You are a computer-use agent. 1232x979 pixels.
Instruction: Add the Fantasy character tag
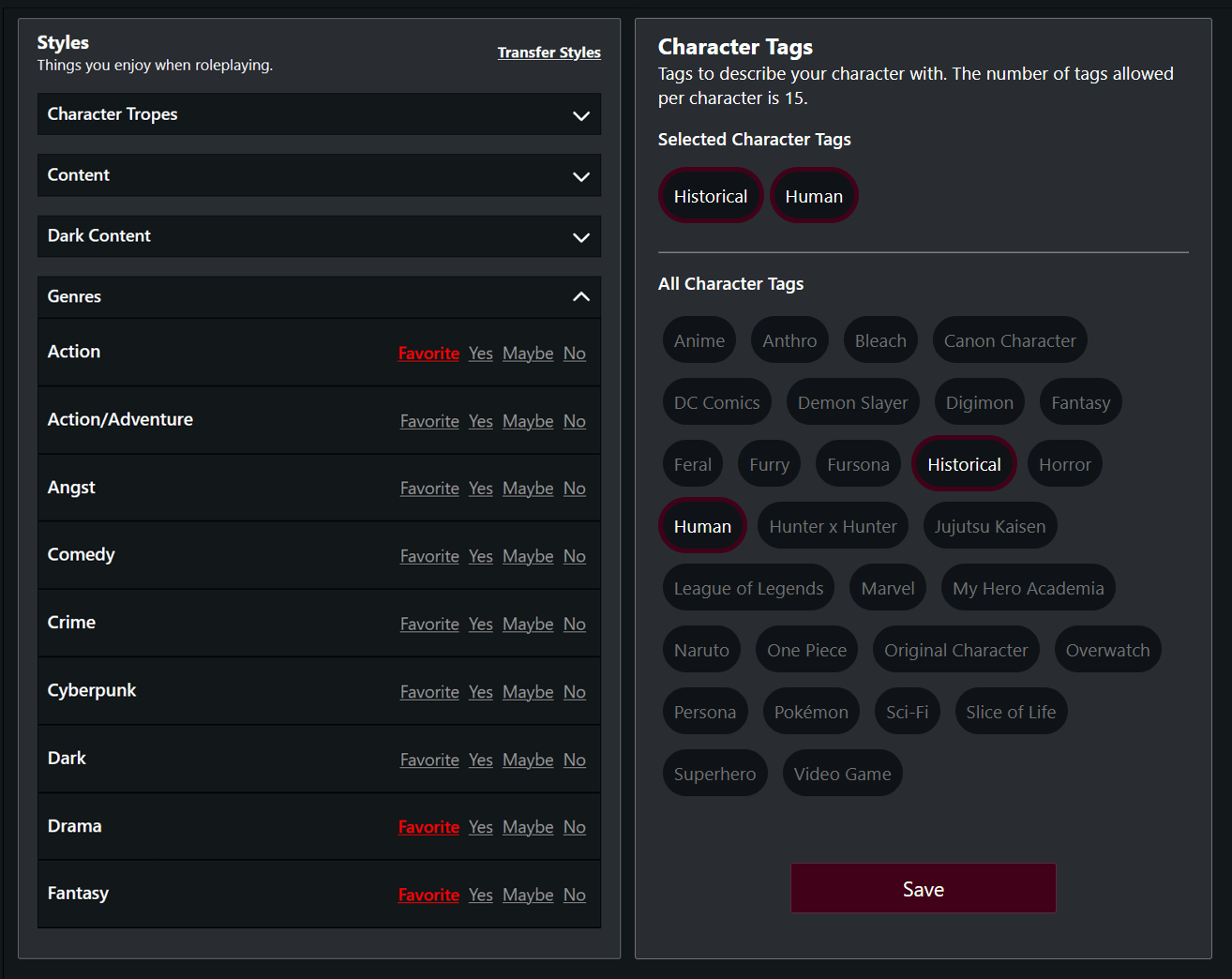1081,402
